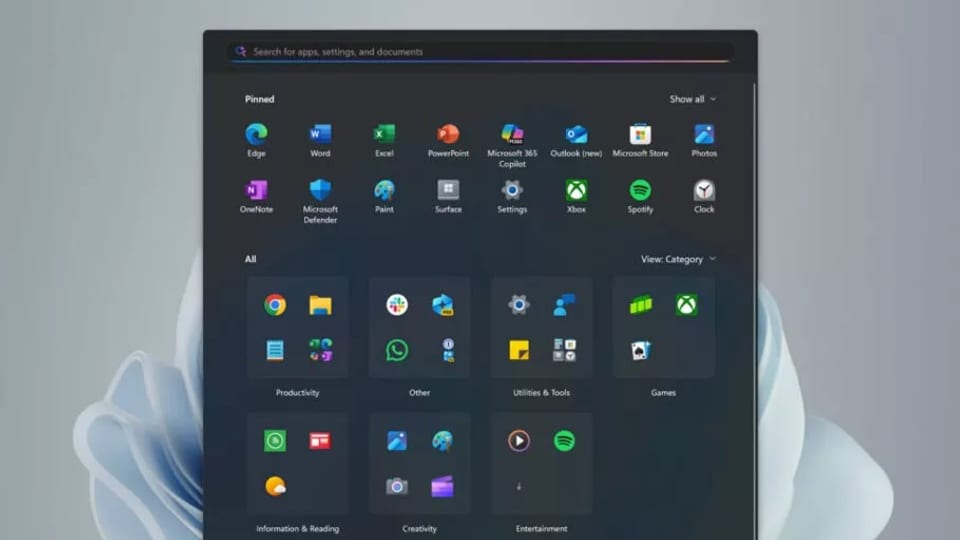Open Game Bar in the Games group
This screenshot has height=540, width=960.
coord(641,305)
